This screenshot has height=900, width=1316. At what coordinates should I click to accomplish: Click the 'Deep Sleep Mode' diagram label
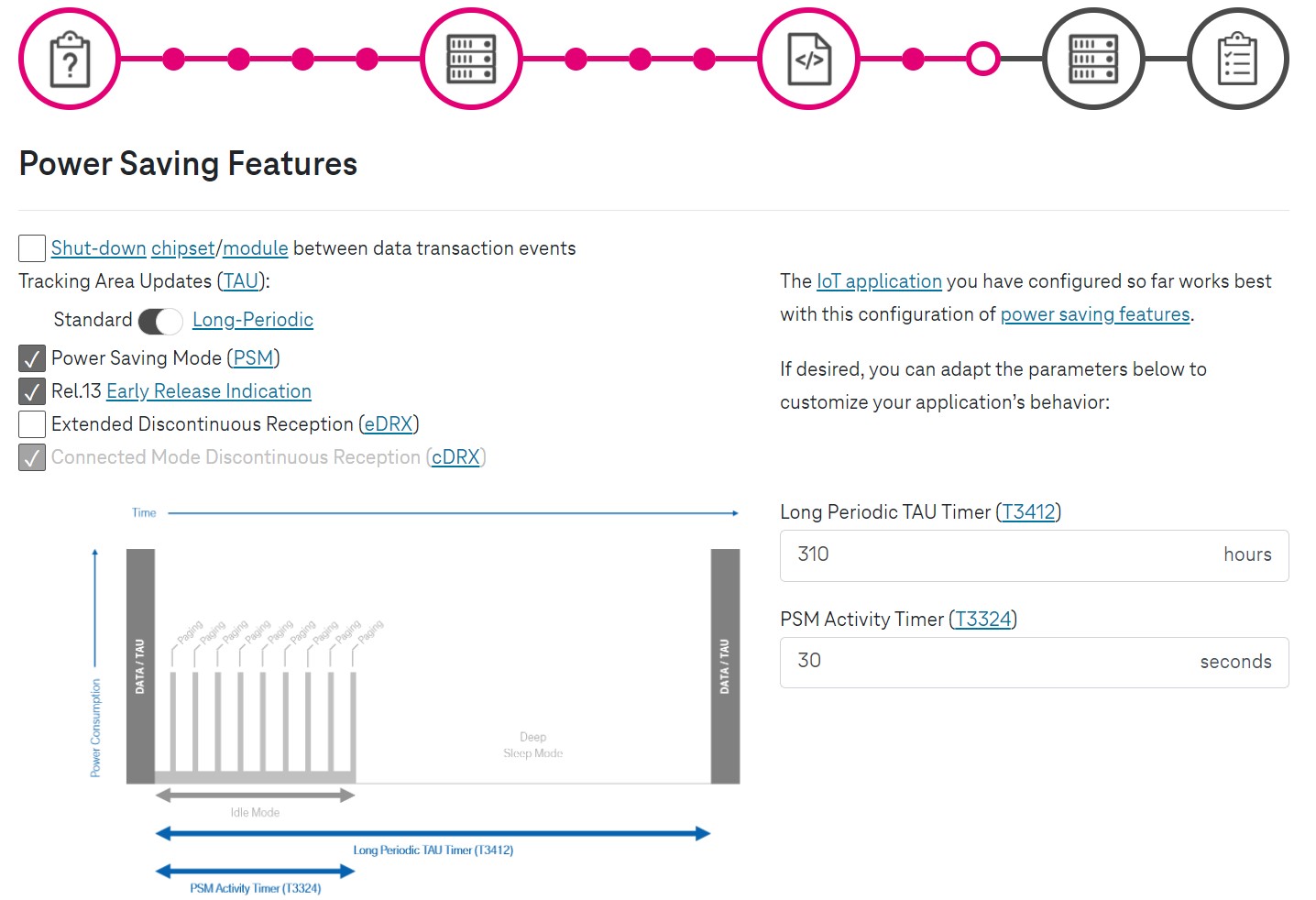[x=533, y=745]
